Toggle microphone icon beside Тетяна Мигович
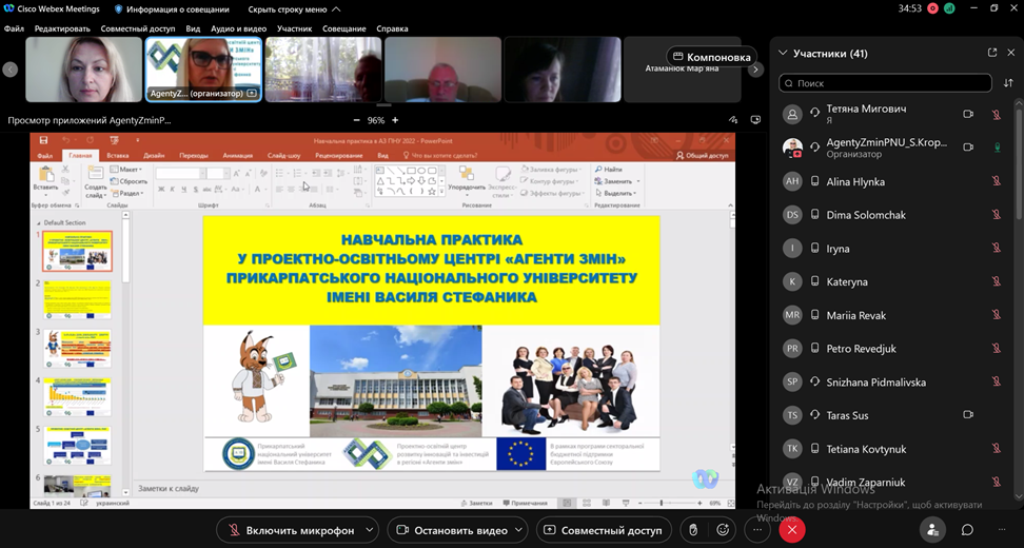Viewport: 1024px width, 548px height. pos(996,114)
